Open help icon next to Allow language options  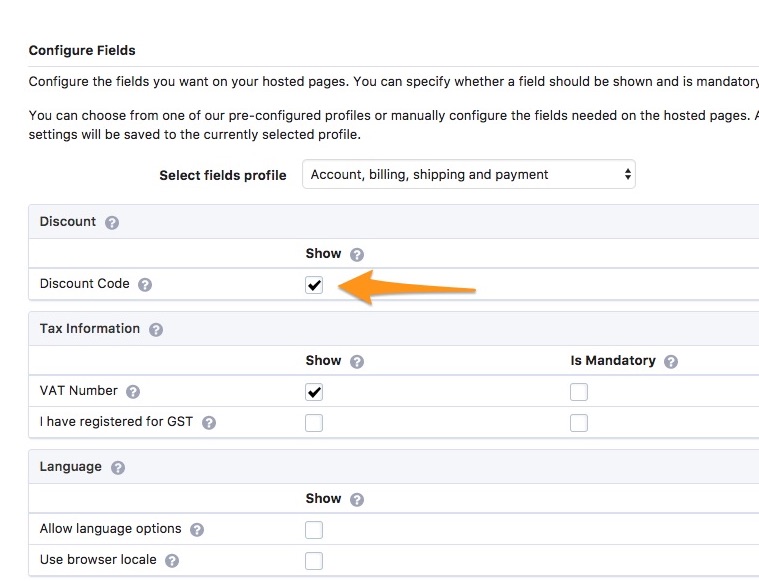[197, 530]
